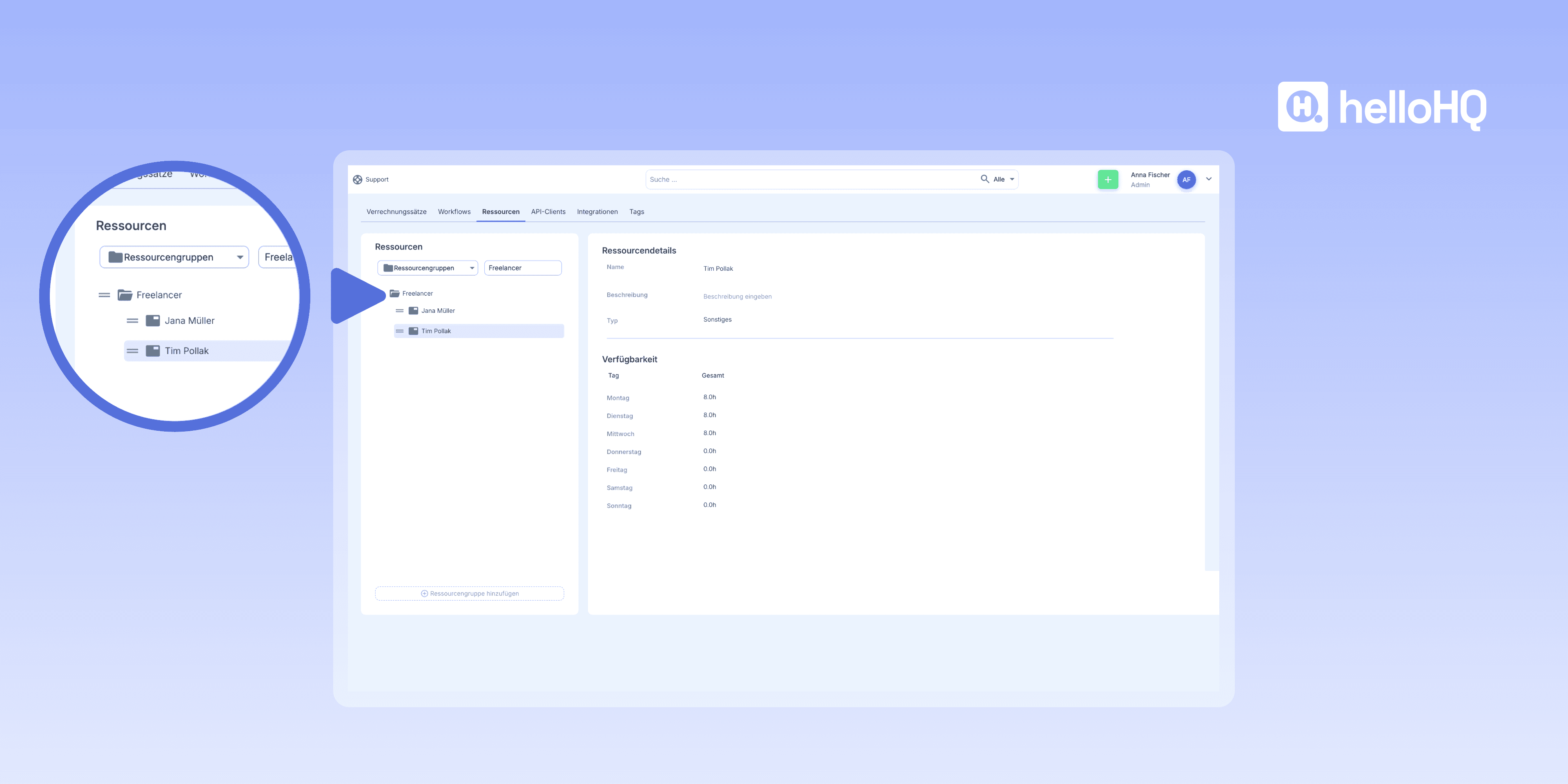Screen dimensions: 1568x784
Task: Click the Freelancer open folder icon
Action: coord(394,294)
